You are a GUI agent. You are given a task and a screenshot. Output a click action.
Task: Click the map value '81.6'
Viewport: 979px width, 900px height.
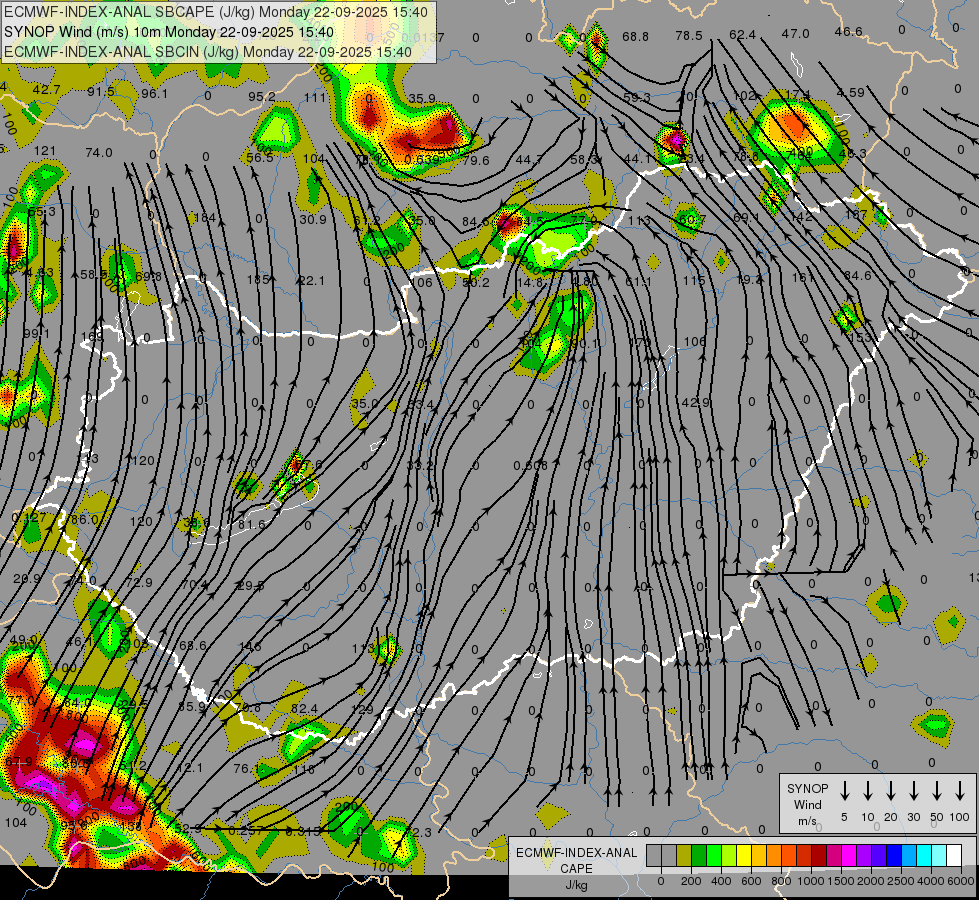[x=252, y=525]
